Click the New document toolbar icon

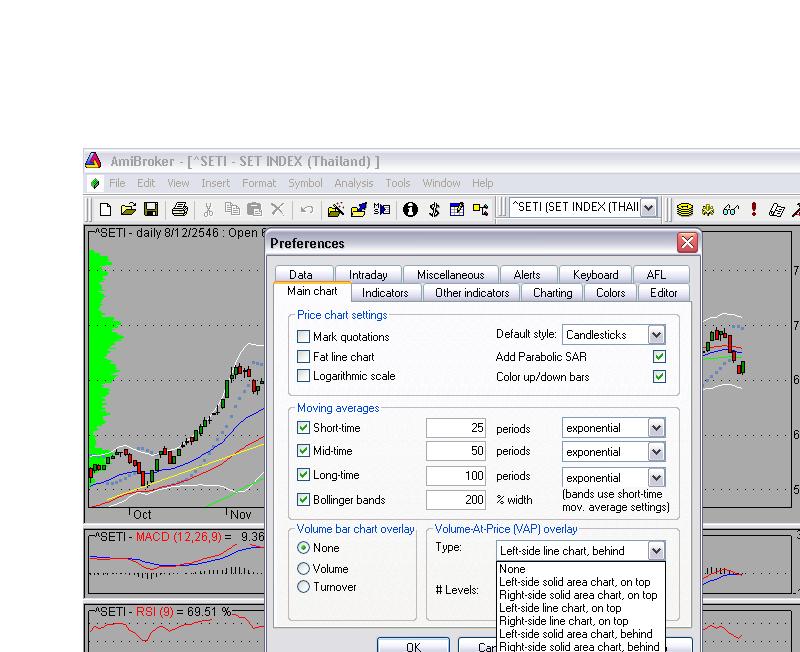pyautogui.click(x=105, y=209)
